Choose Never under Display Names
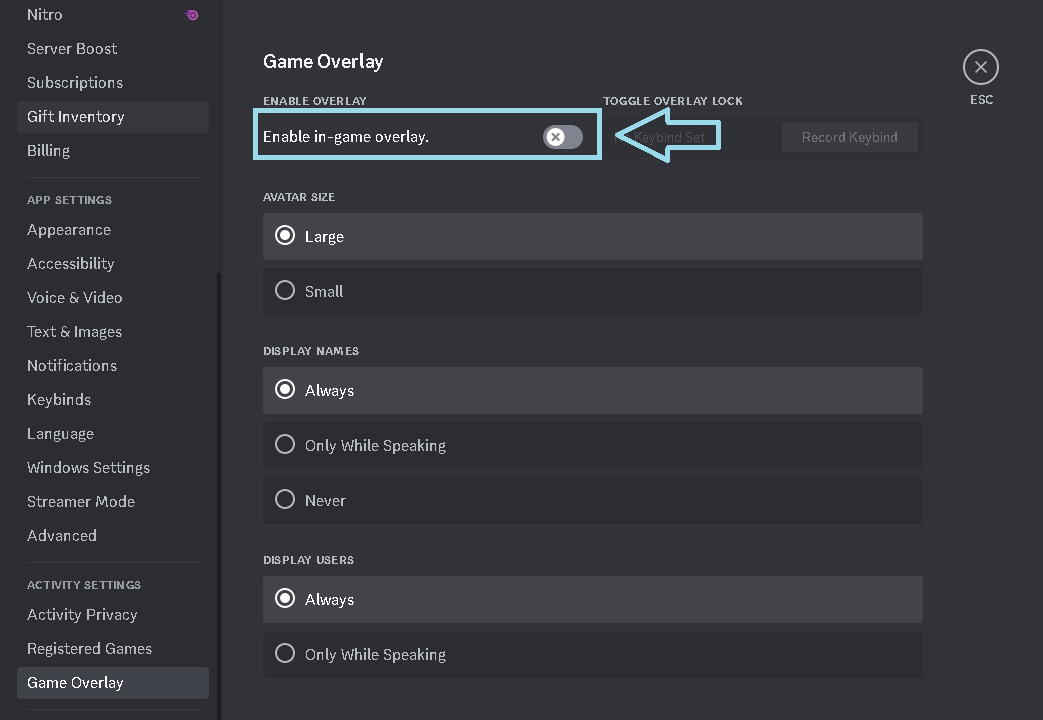 coord(593,500)
